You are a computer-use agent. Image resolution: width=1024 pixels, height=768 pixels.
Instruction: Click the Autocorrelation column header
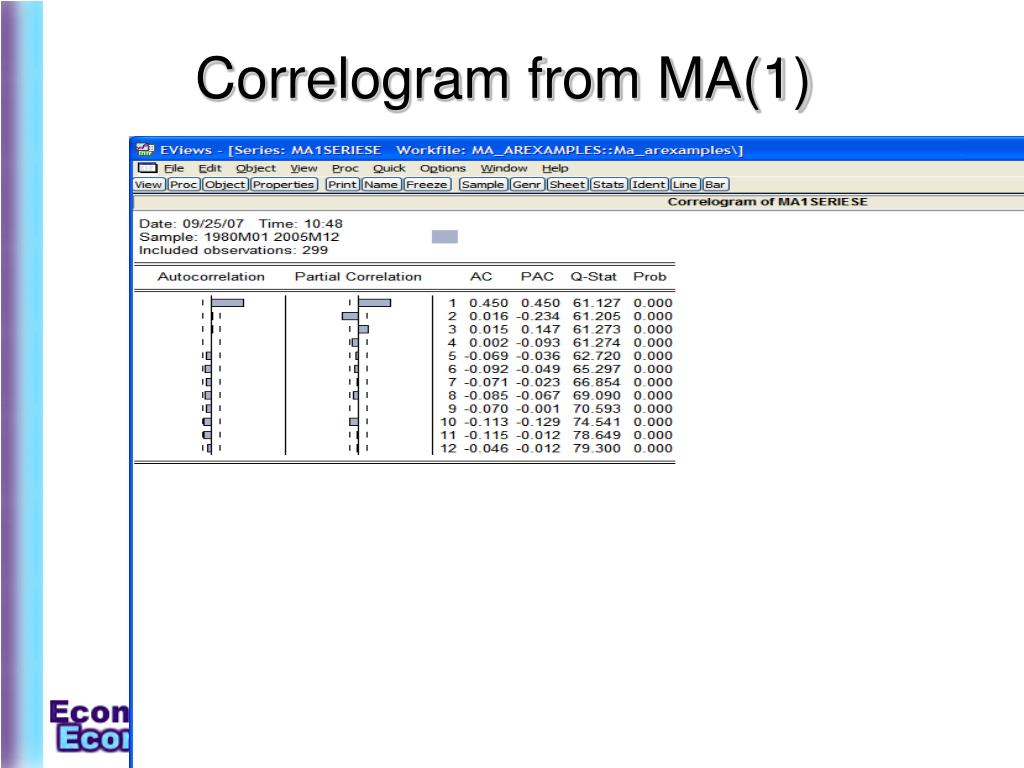(211, 277)
